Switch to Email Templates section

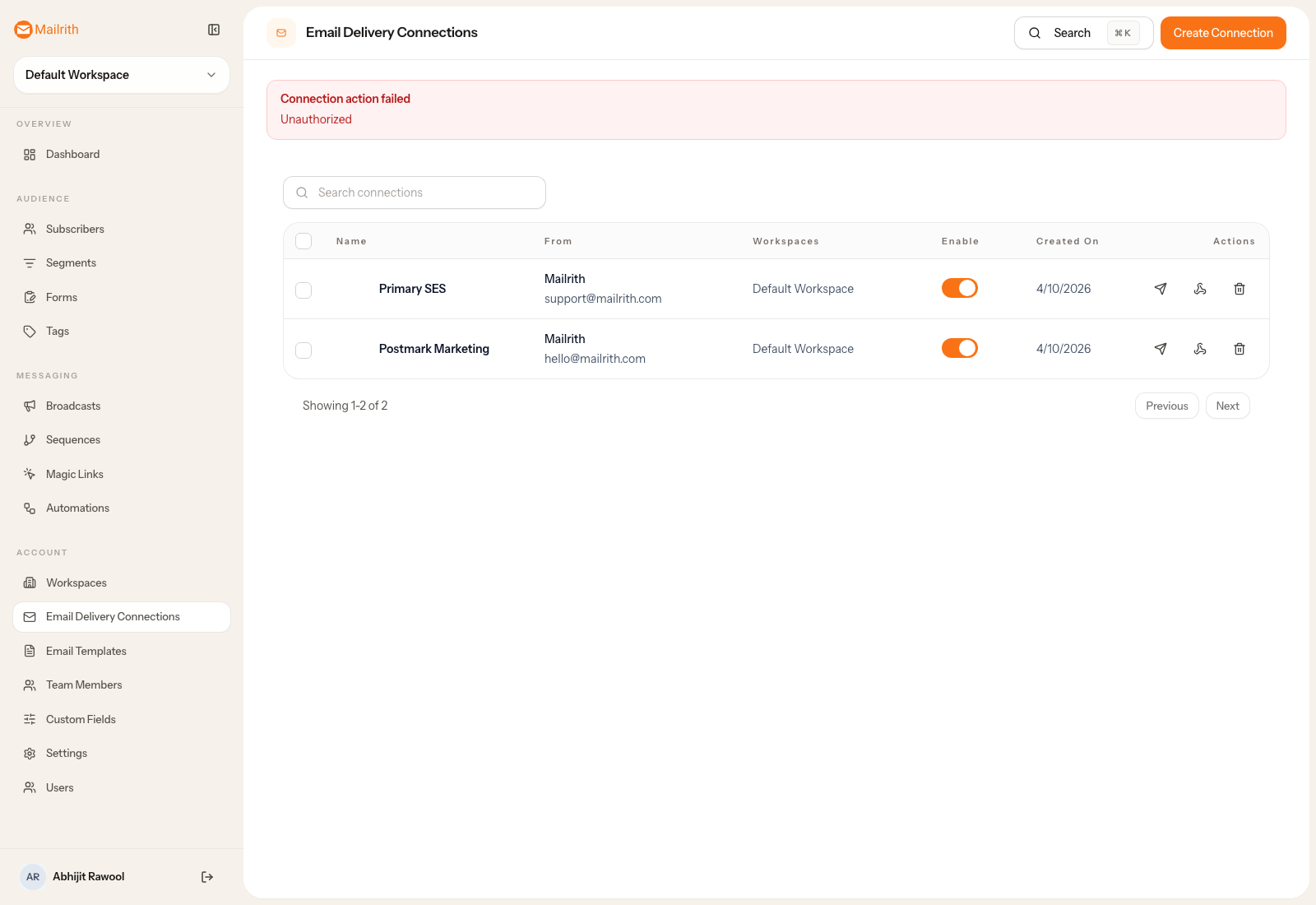click(86, 651)
